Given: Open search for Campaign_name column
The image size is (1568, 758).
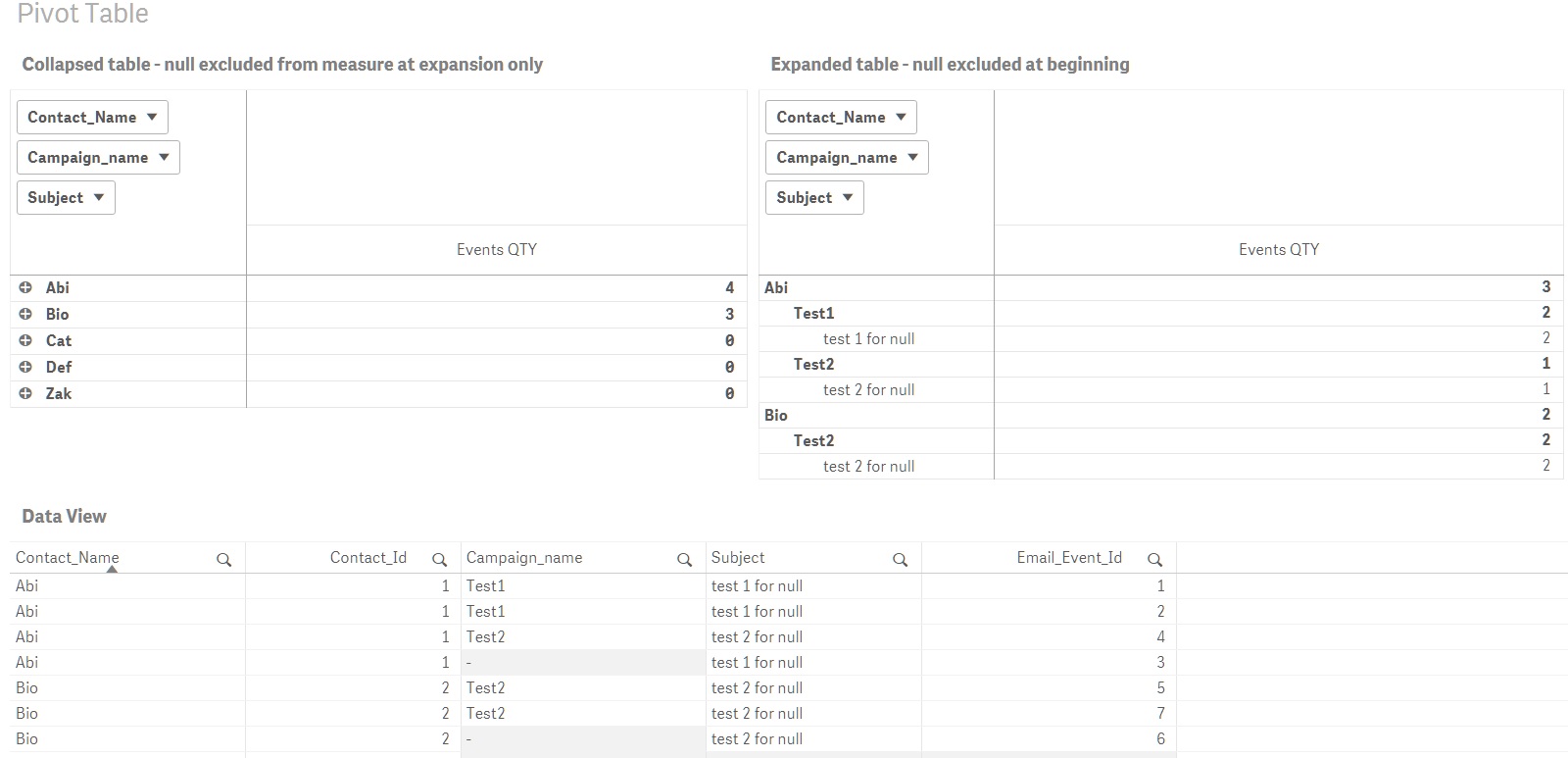Looking at the screenshot, I should point(685,558).
